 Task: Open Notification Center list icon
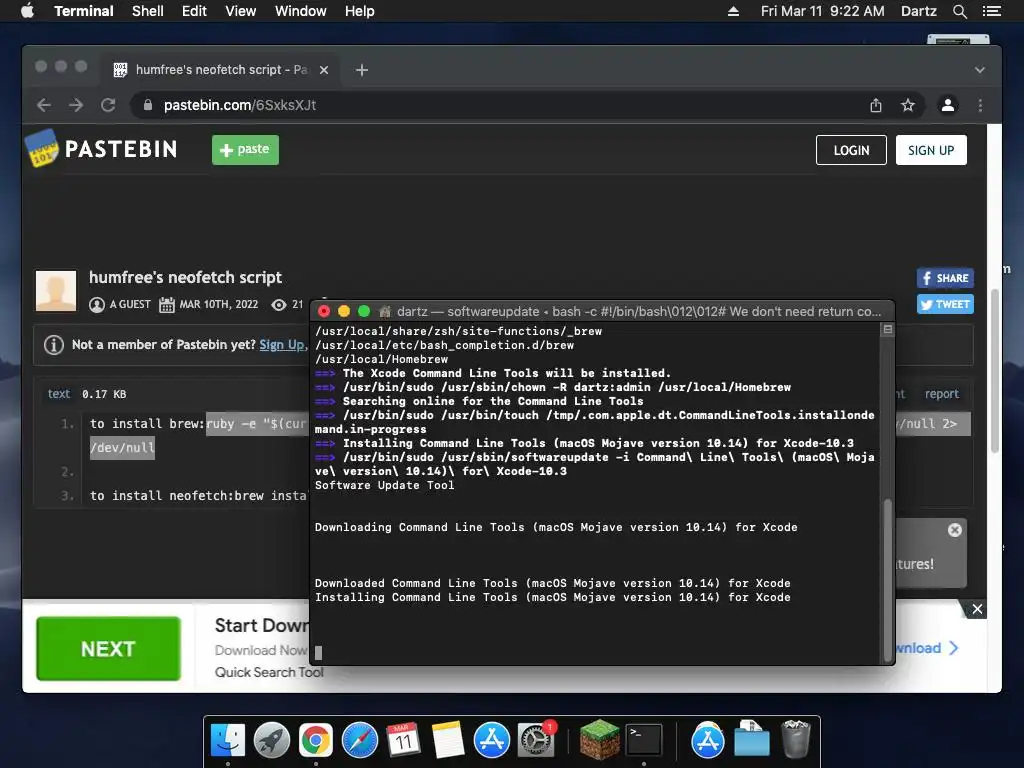pyautogui.click(x=991, y=11)
